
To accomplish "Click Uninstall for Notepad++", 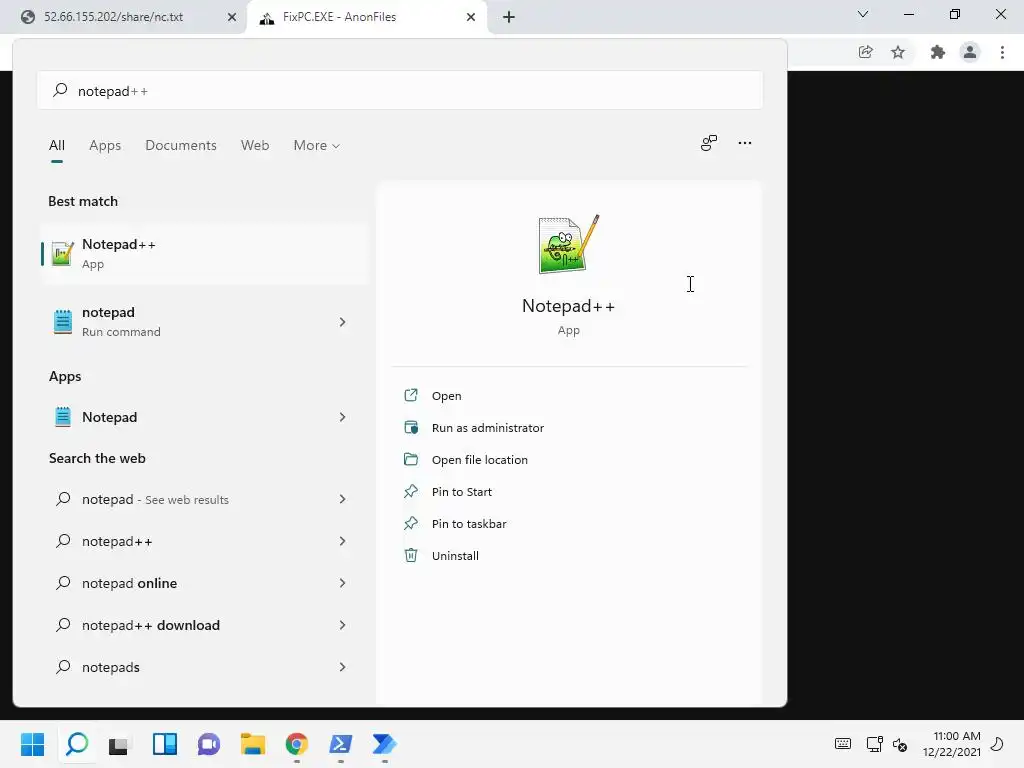I will point(455,556).
